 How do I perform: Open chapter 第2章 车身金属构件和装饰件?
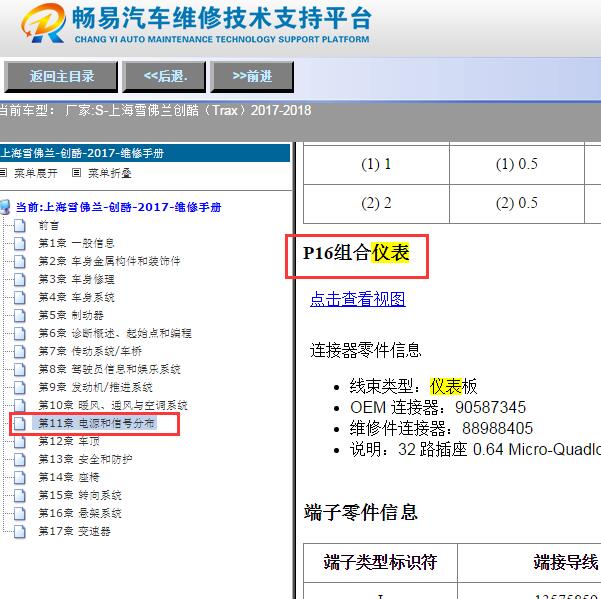point(109,261)
